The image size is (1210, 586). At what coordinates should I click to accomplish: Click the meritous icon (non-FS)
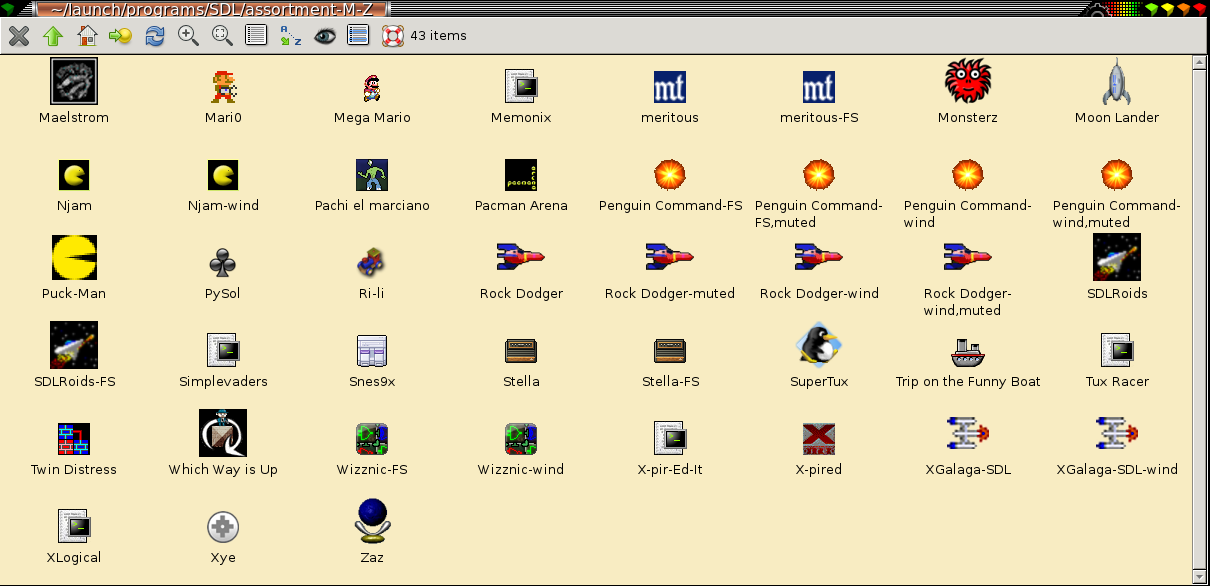click(670, 87)
